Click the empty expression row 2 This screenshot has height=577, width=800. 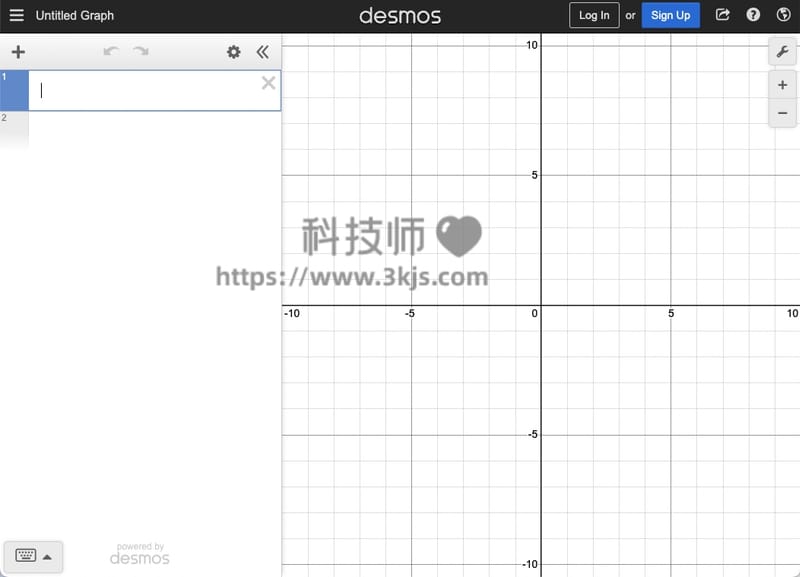140,128
